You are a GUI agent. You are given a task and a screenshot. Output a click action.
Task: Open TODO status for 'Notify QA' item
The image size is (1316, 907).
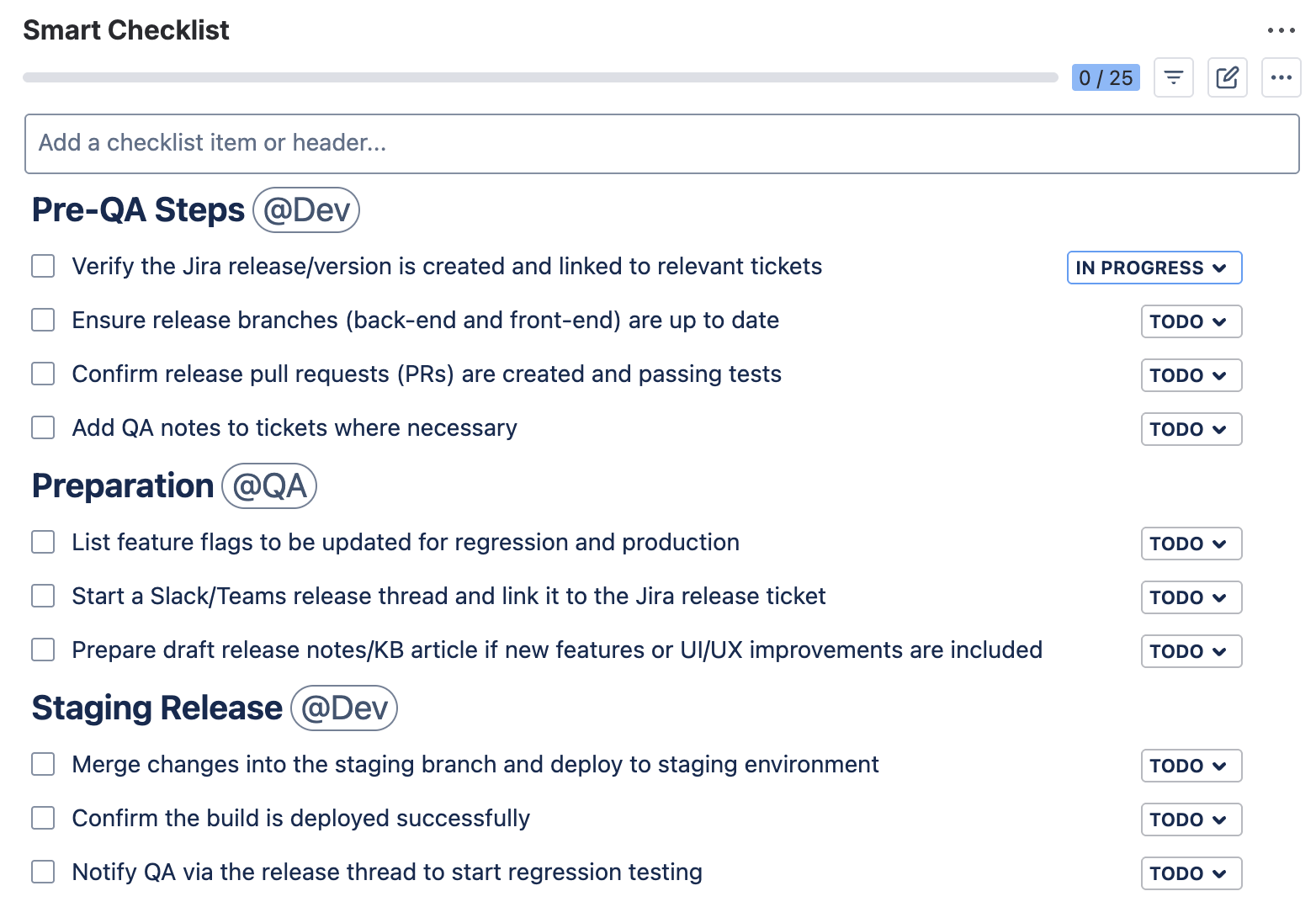click(x=1191, y=873)
